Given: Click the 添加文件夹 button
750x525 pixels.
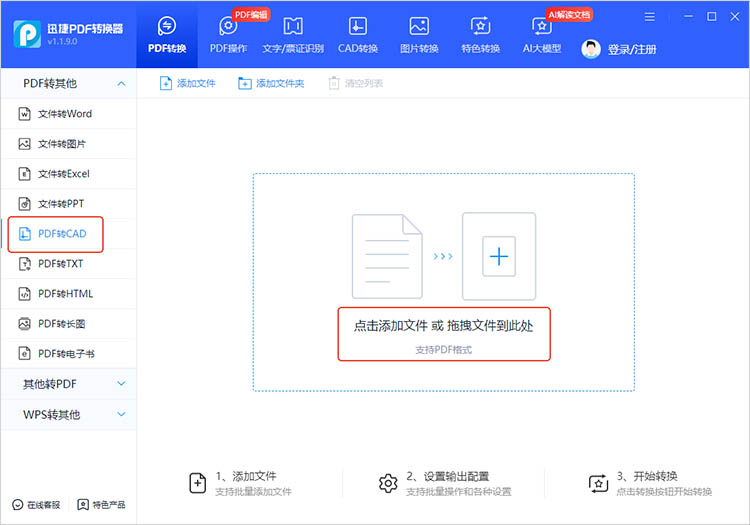Looking at the screenshot, I should pos(271,83).
